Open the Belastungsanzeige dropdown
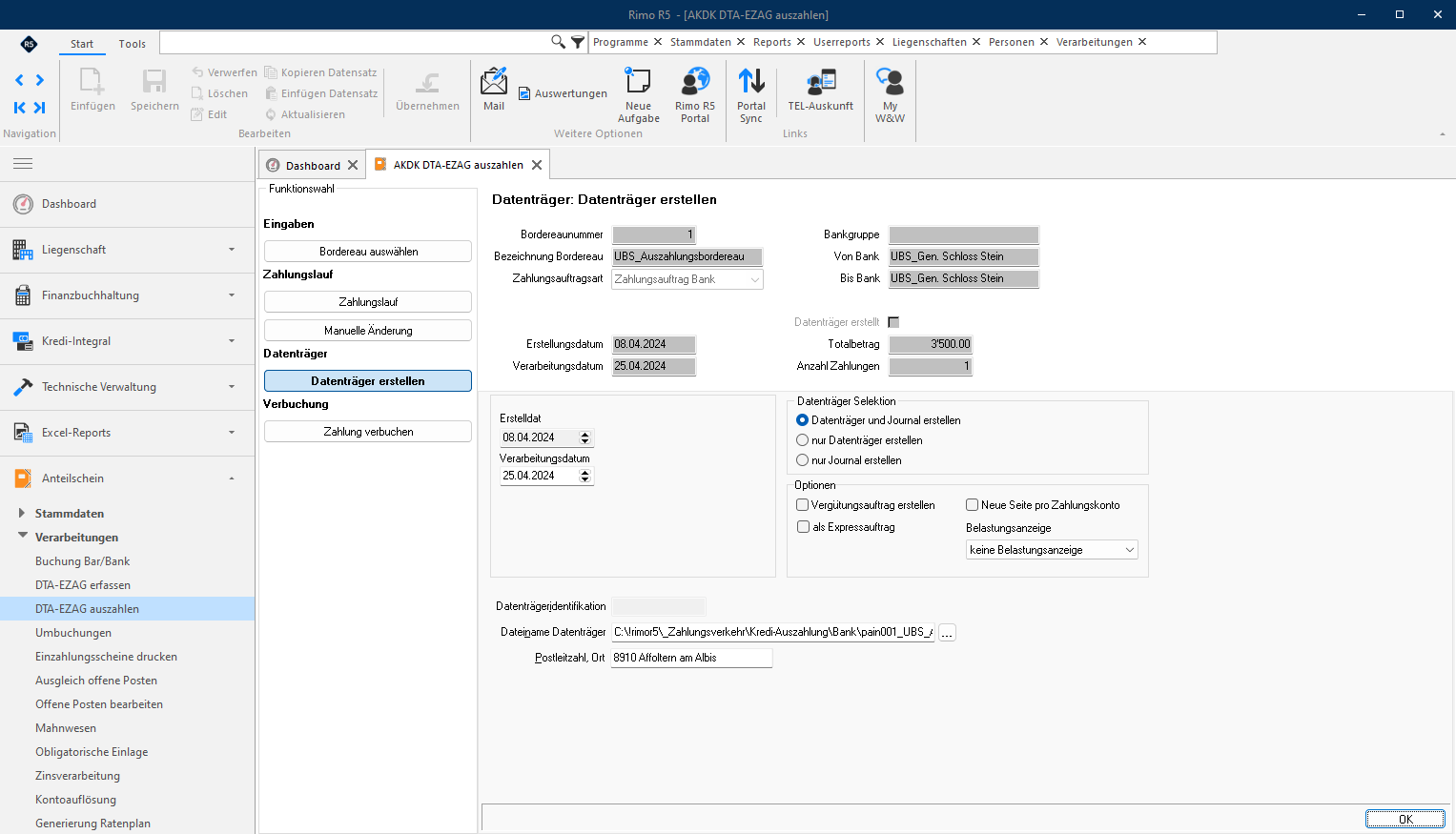The height and width of the screenshot is (834, 1456). click(1052, 550)
